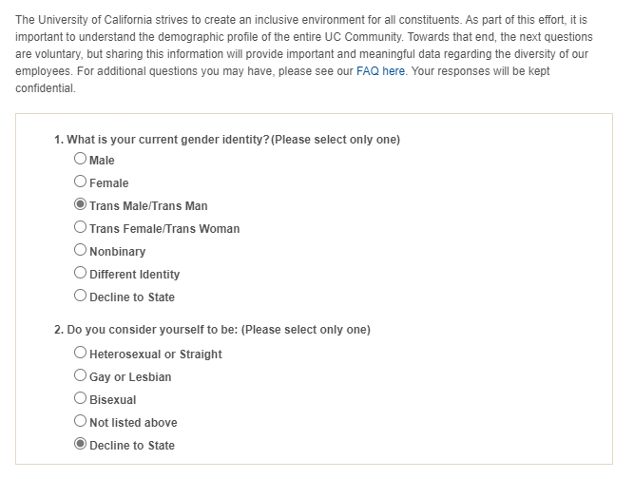
Task: Select the Male radio button
Action: (x=80, y=158)
